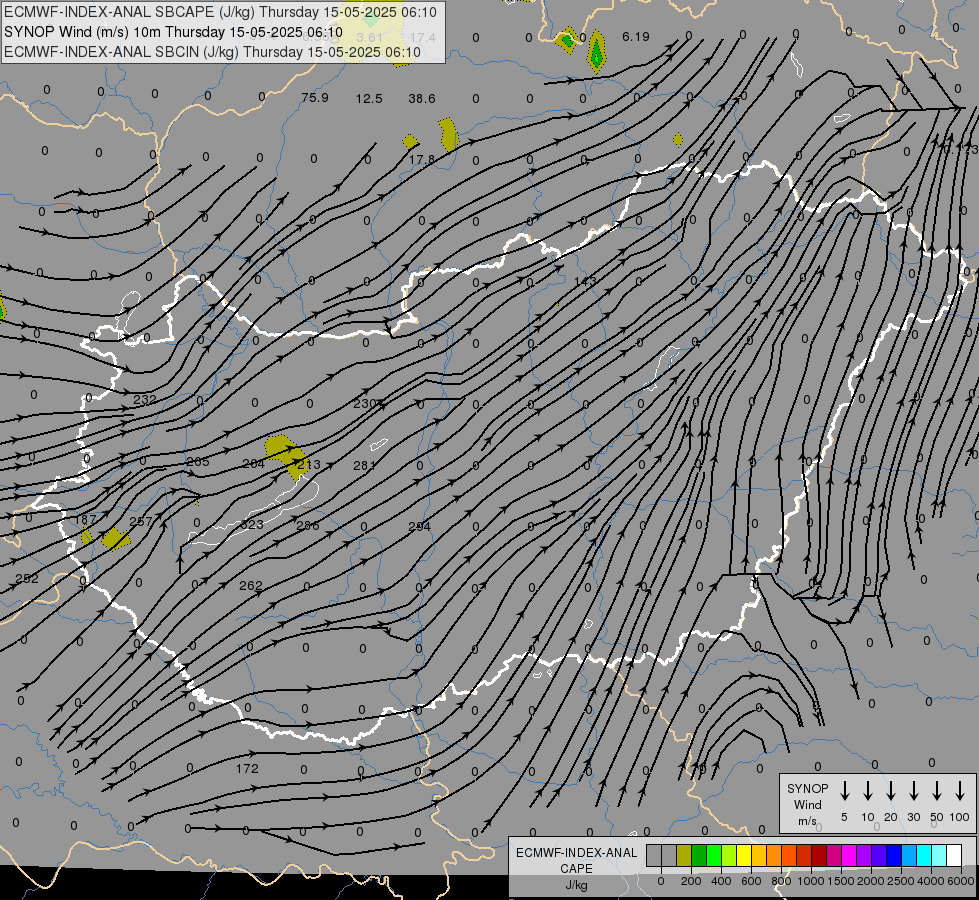Click the 10 m/s wind legend arrow
The height and width of the screenshot is (900, 979).
(x=868, y=791)
